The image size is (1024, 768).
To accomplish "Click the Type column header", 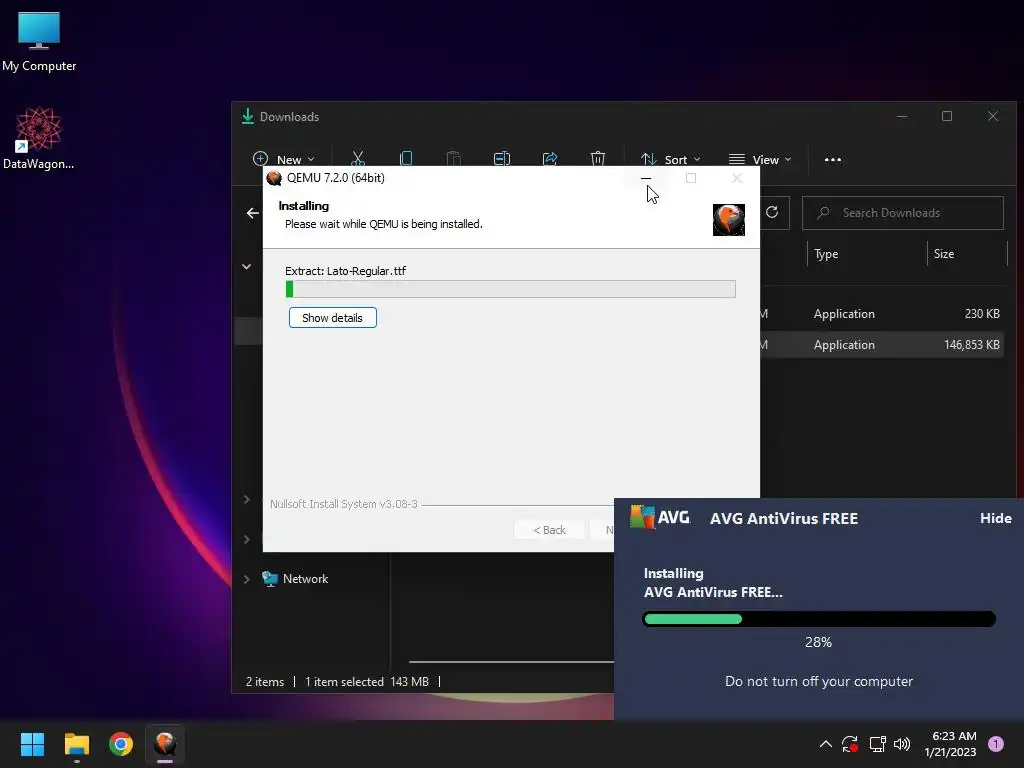I will (x=826, y=254).
